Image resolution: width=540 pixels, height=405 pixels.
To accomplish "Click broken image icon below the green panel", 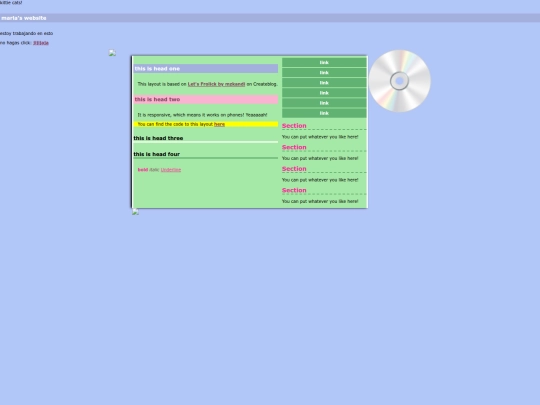I will pos(135,212).
